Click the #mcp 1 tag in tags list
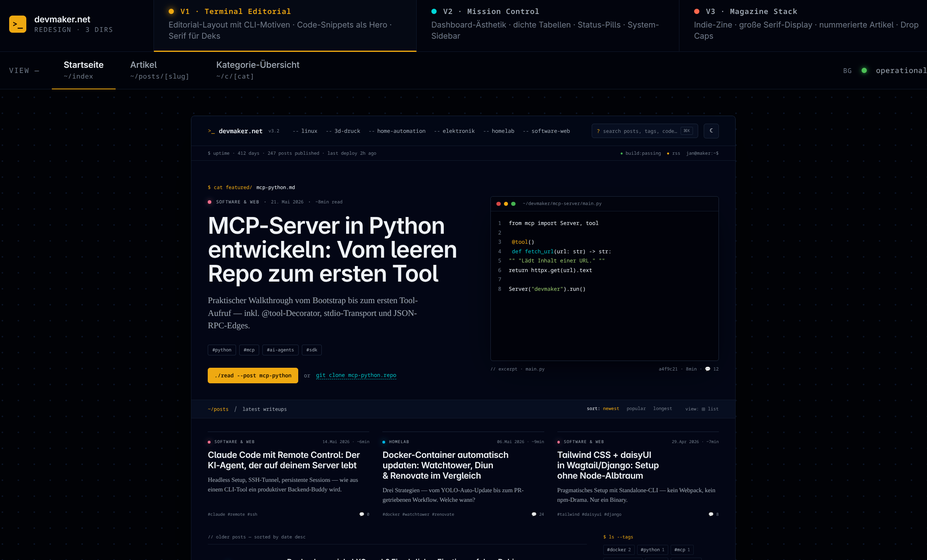Image resolution: width=927 pixels, height=560 pixels. [682, 550]
